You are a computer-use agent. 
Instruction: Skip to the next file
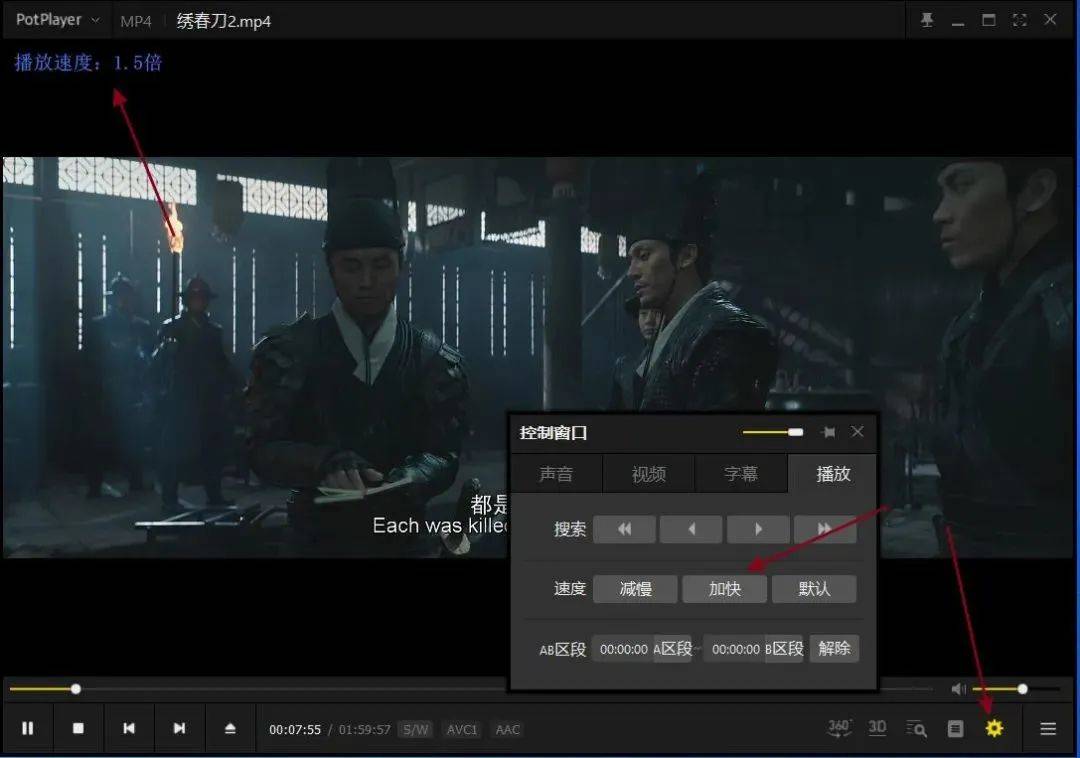coord(179,728)
